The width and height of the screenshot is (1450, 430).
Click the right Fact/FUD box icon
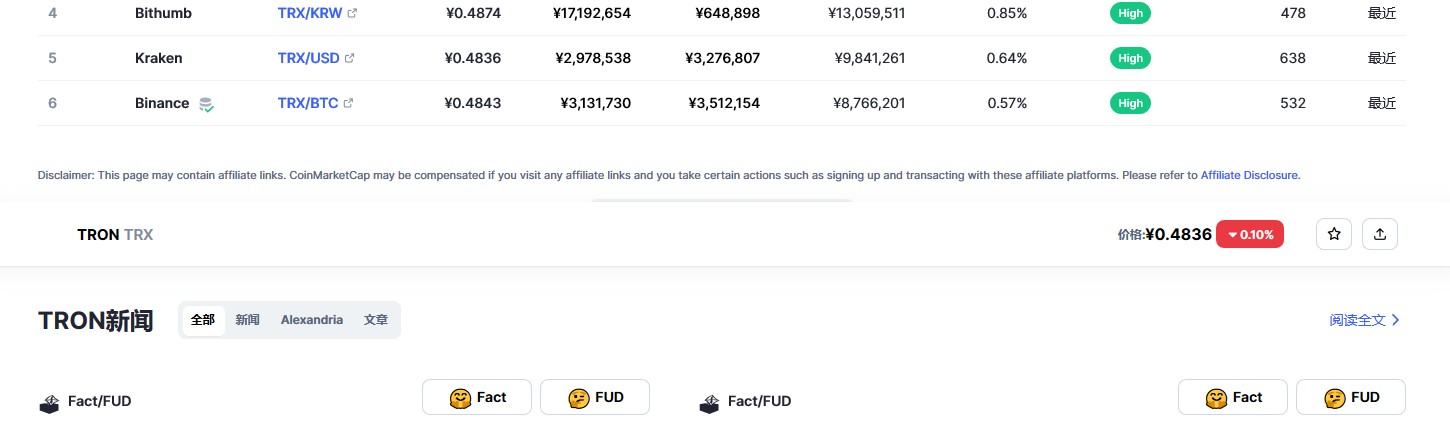709,403
